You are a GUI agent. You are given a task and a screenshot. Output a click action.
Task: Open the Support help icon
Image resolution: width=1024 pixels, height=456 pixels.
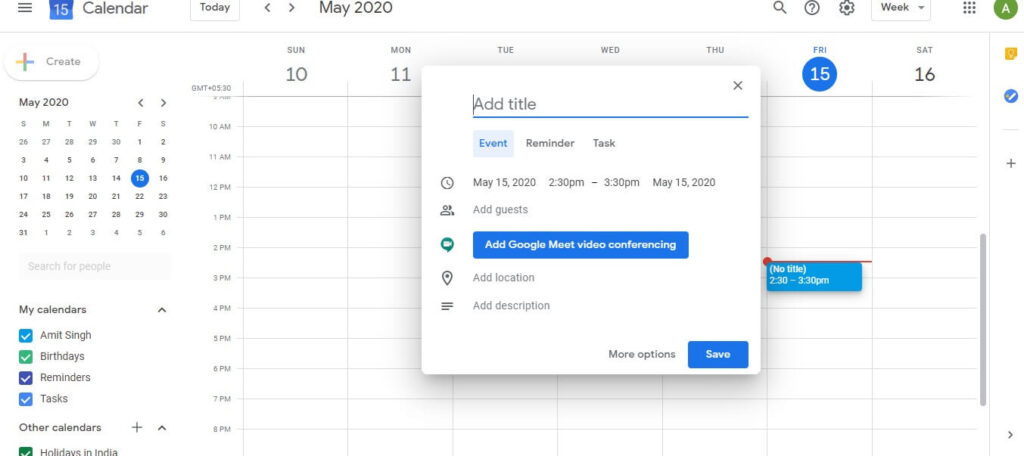tap(812, 8)
